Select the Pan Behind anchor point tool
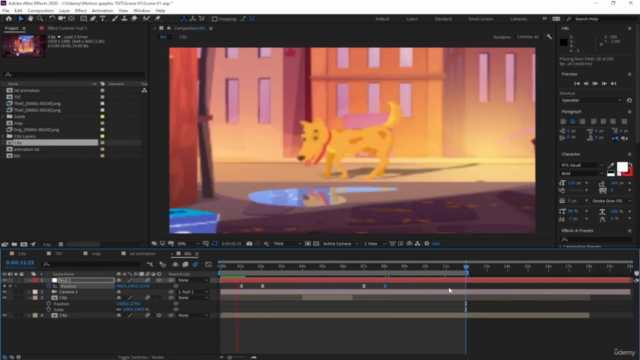Viewport: 640px width, 360px height. (x=71, y=19)
